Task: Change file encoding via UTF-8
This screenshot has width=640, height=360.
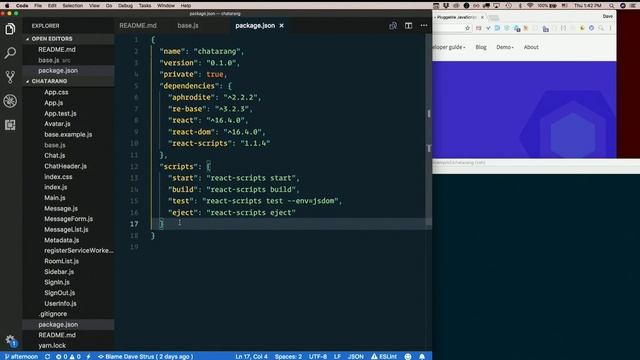Action: click(318, 356)
